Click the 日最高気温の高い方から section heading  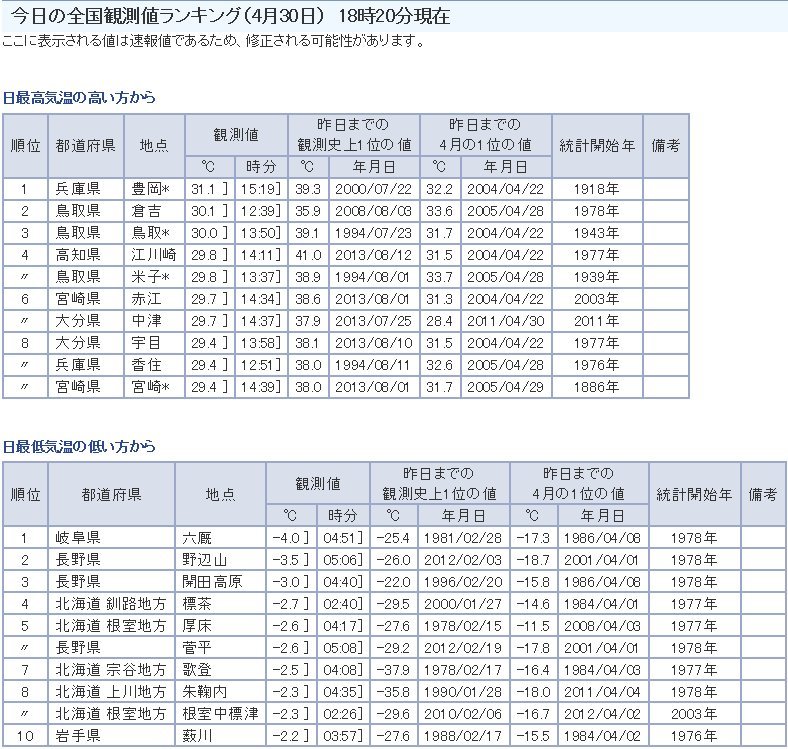click(79, 98)
